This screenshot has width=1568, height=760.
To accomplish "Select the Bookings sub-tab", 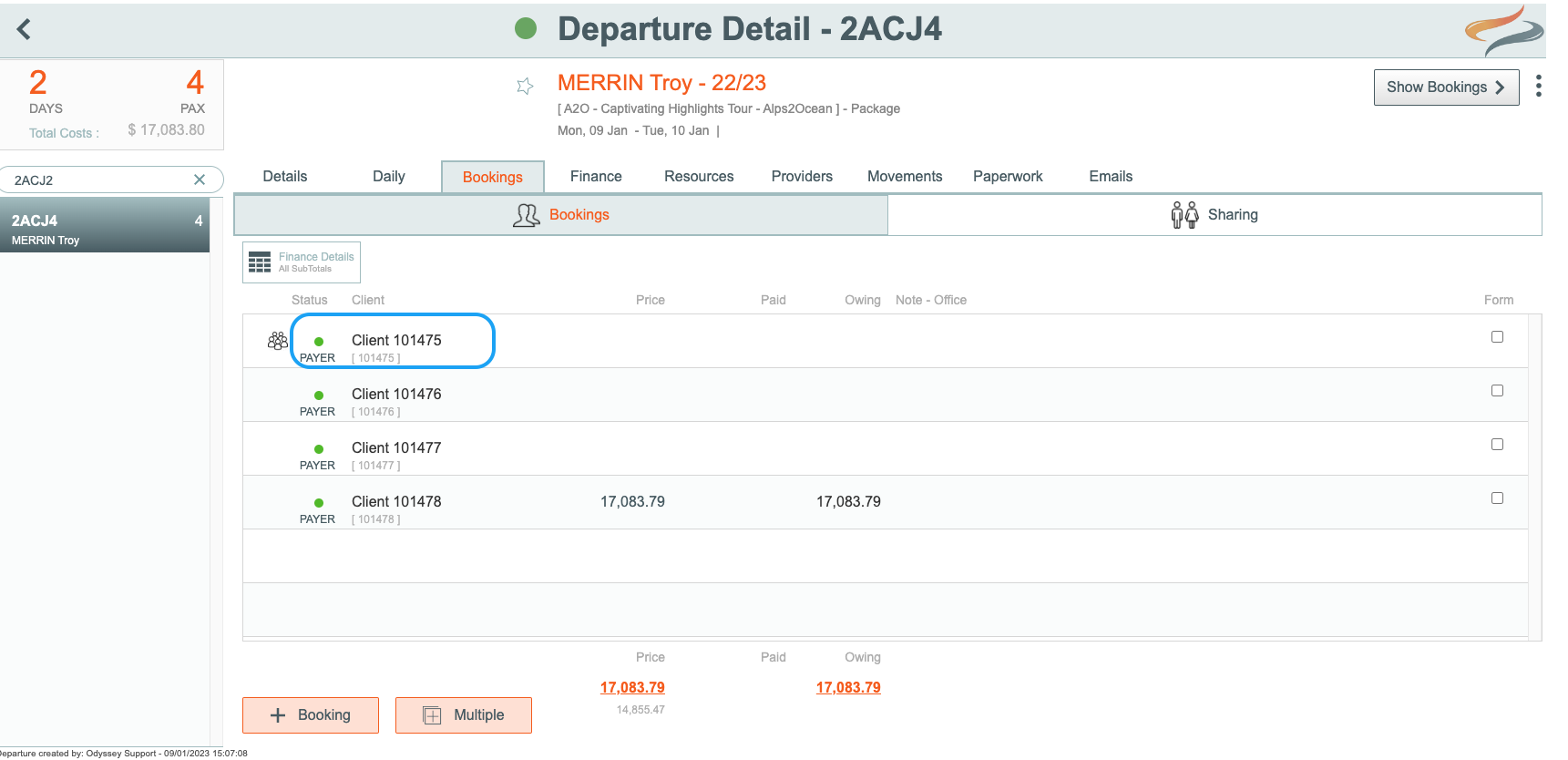I will coord(561,215).
